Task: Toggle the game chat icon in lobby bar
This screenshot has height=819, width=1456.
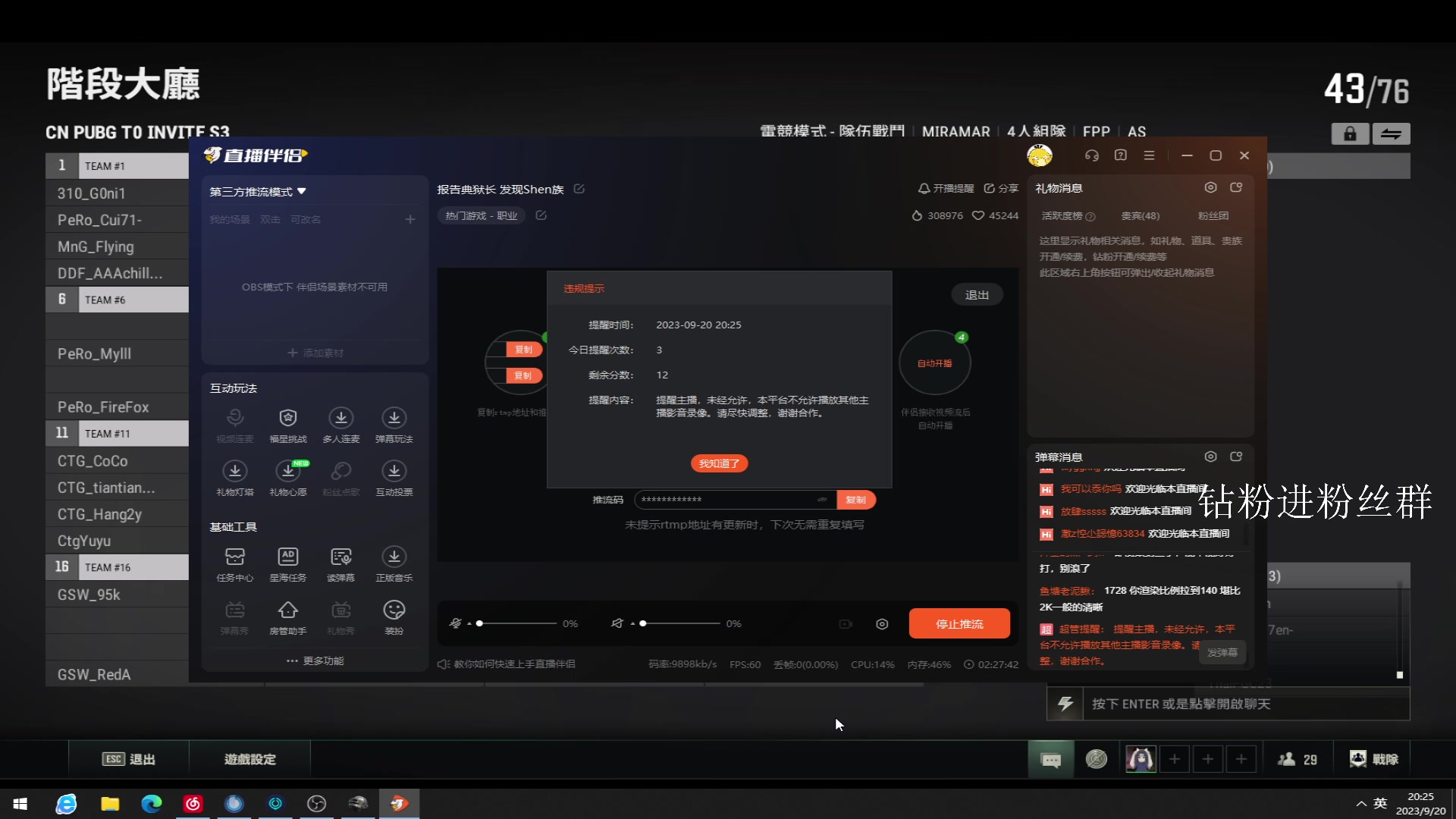Action: point(1051,759)
